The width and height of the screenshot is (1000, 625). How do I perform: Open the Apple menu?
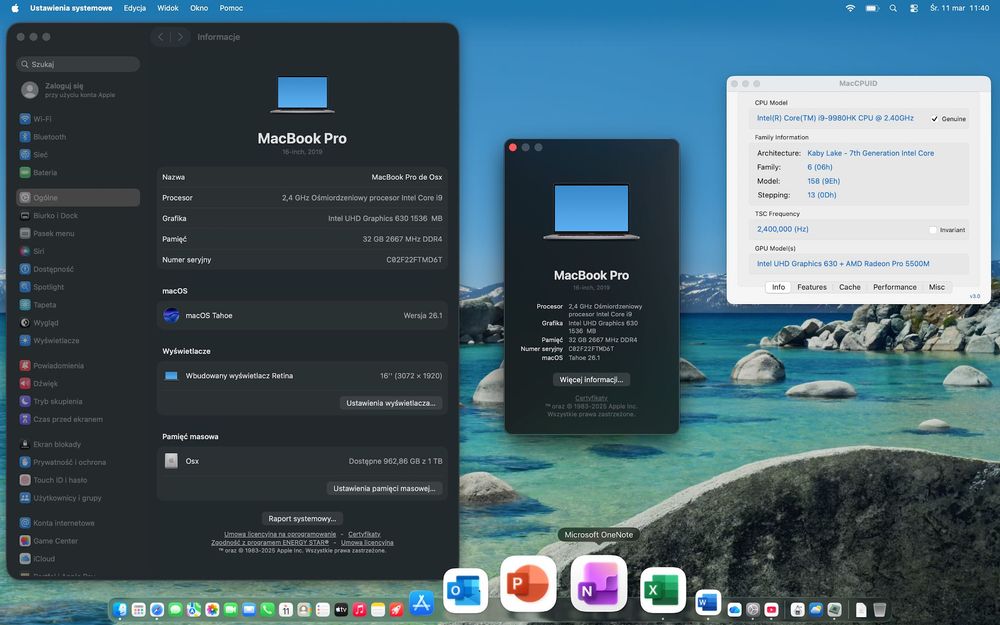(x=15, y=8)
